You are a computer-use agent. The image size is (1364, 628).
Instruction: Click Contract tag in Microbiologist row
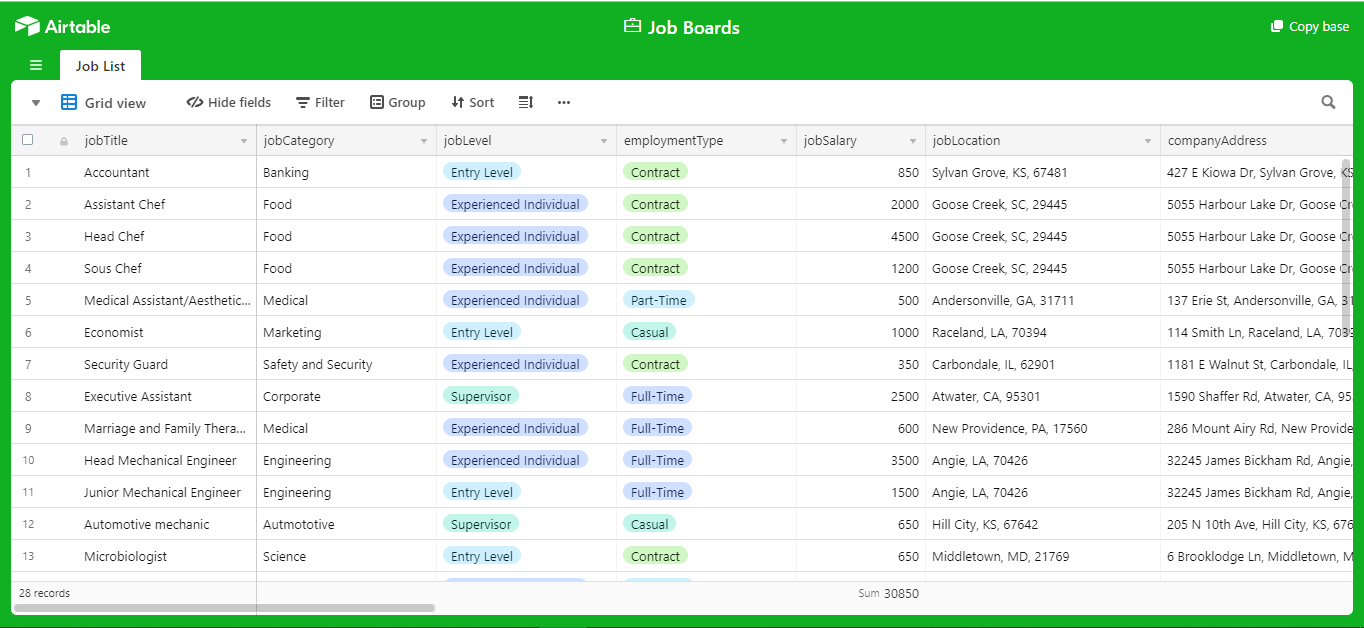tap(655, 556)
